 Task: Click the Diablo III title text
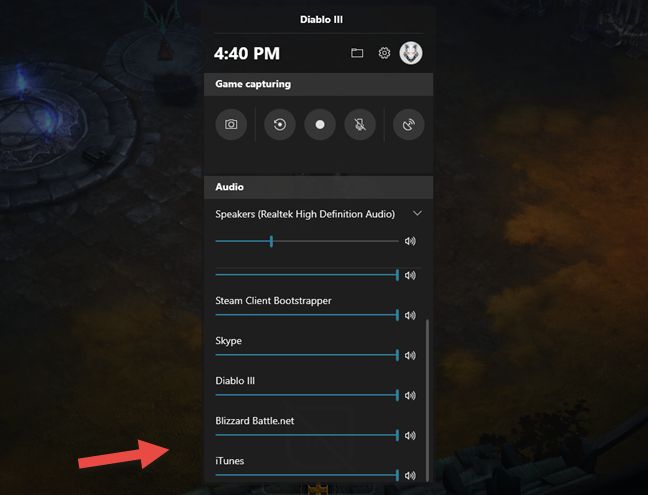tap(322, 19)
